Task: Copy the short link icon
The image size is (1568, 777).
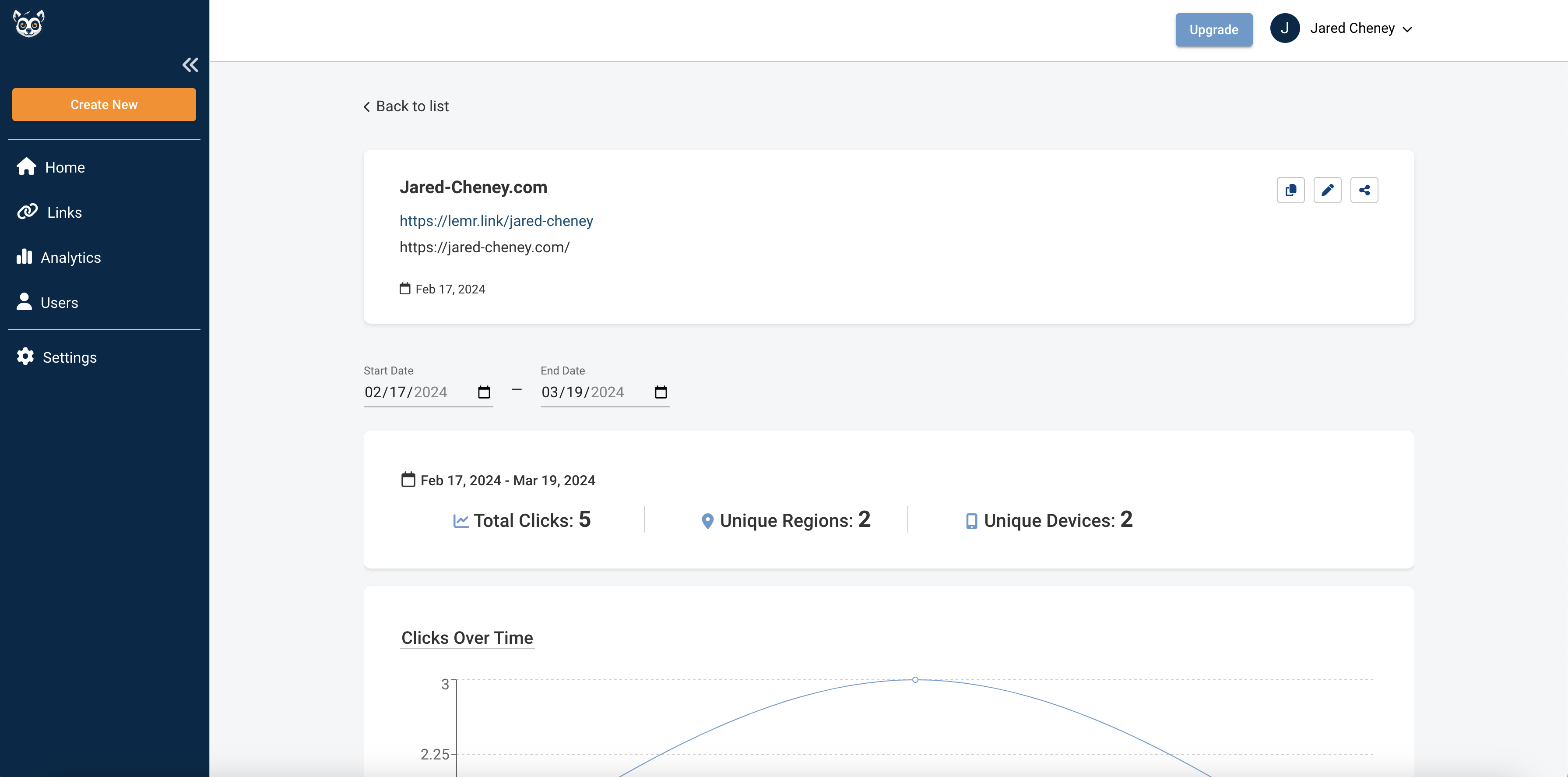Action: point(1290,190)
